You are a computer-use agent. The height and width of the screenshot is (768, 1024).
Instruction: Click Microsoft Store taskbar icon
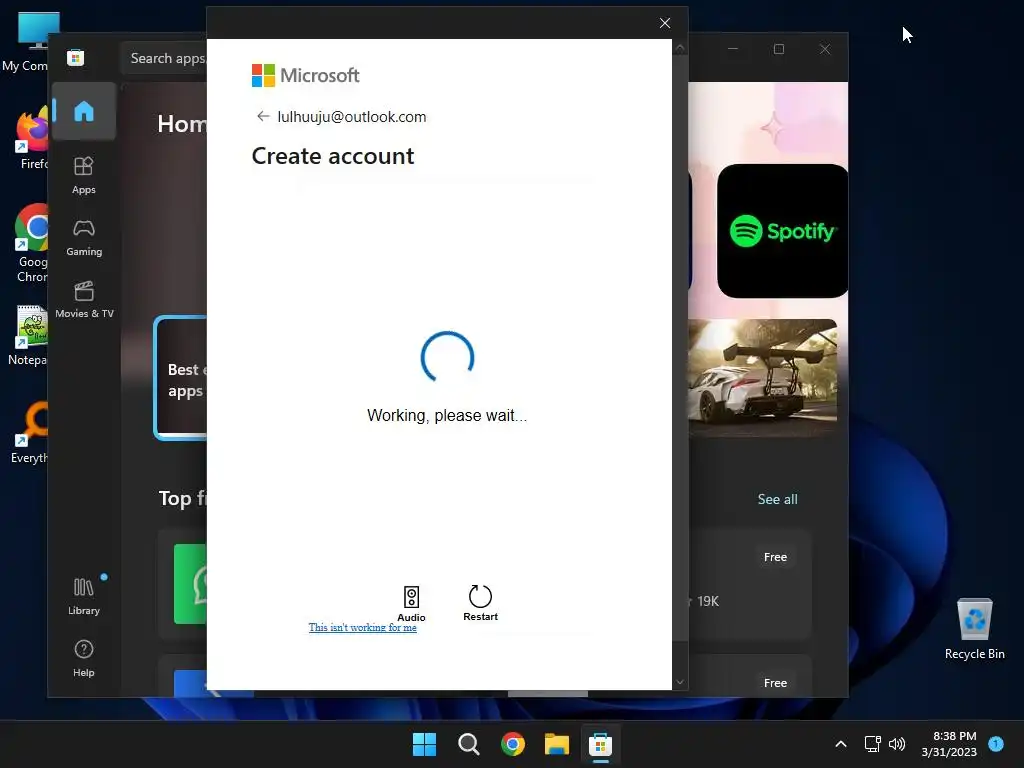tap(600, 744)
